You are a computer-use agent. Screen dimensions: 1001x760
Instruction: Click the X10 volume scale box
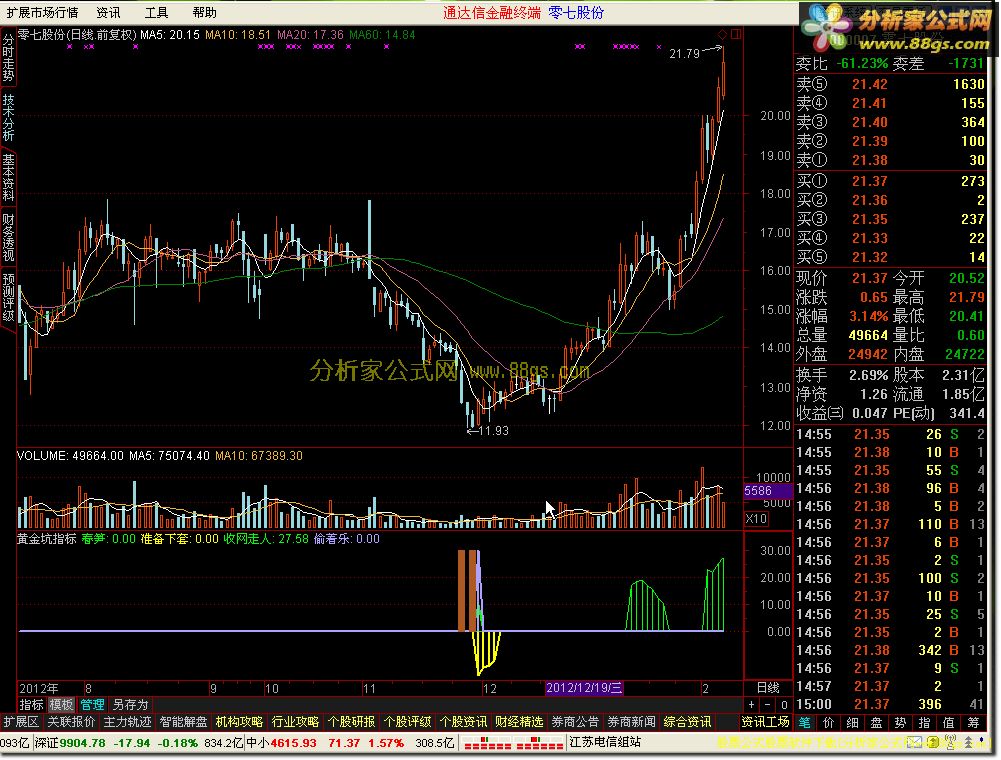756,519
